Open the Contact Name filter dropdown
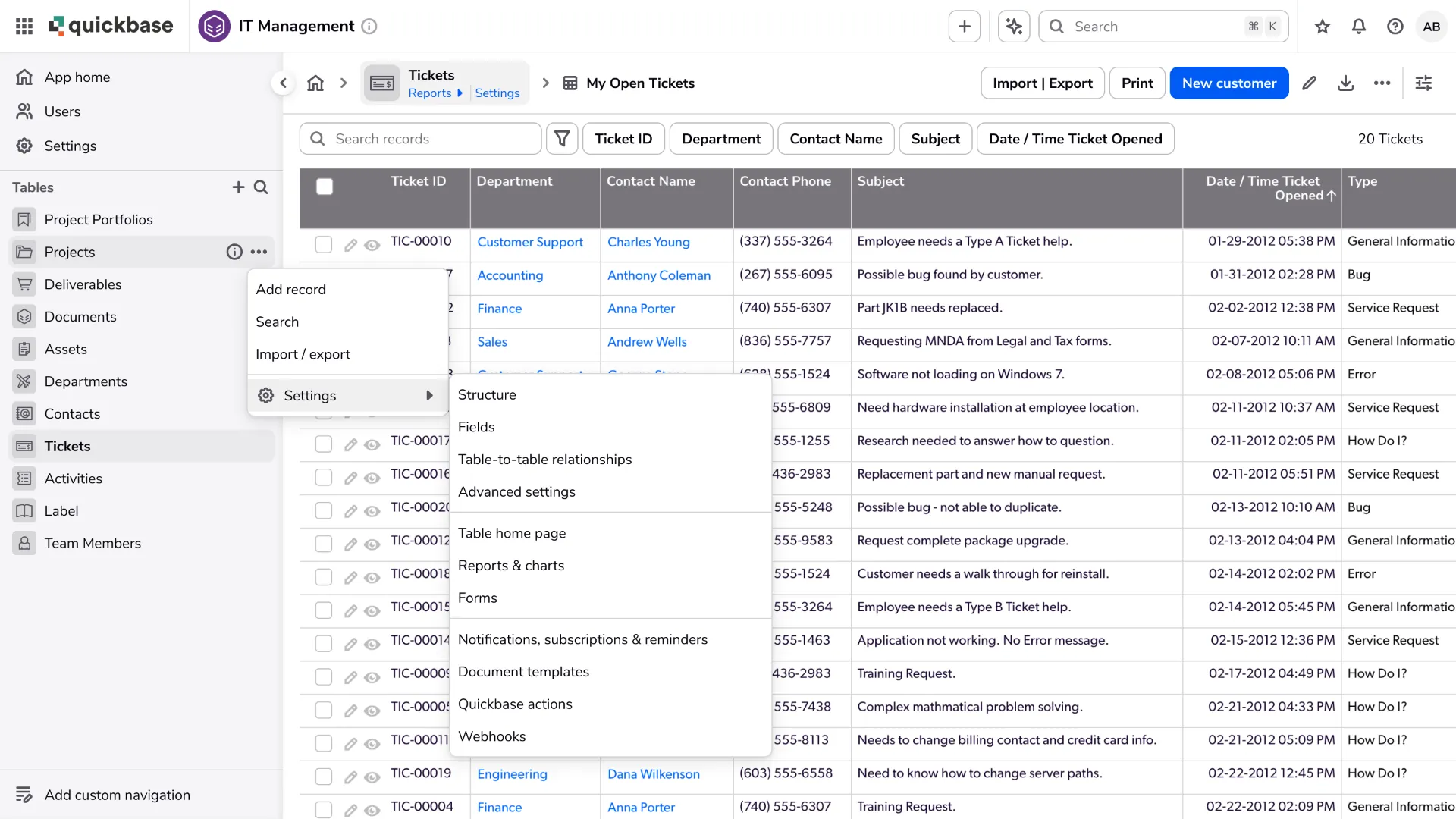 click(836, 139)
